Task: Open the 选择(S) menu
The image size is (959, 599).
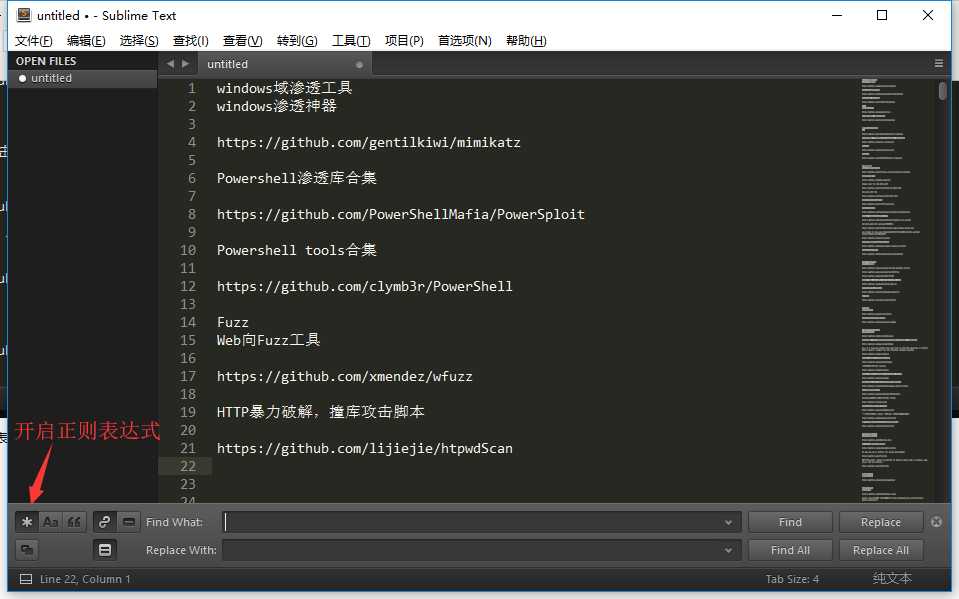Action: (139, 40)
